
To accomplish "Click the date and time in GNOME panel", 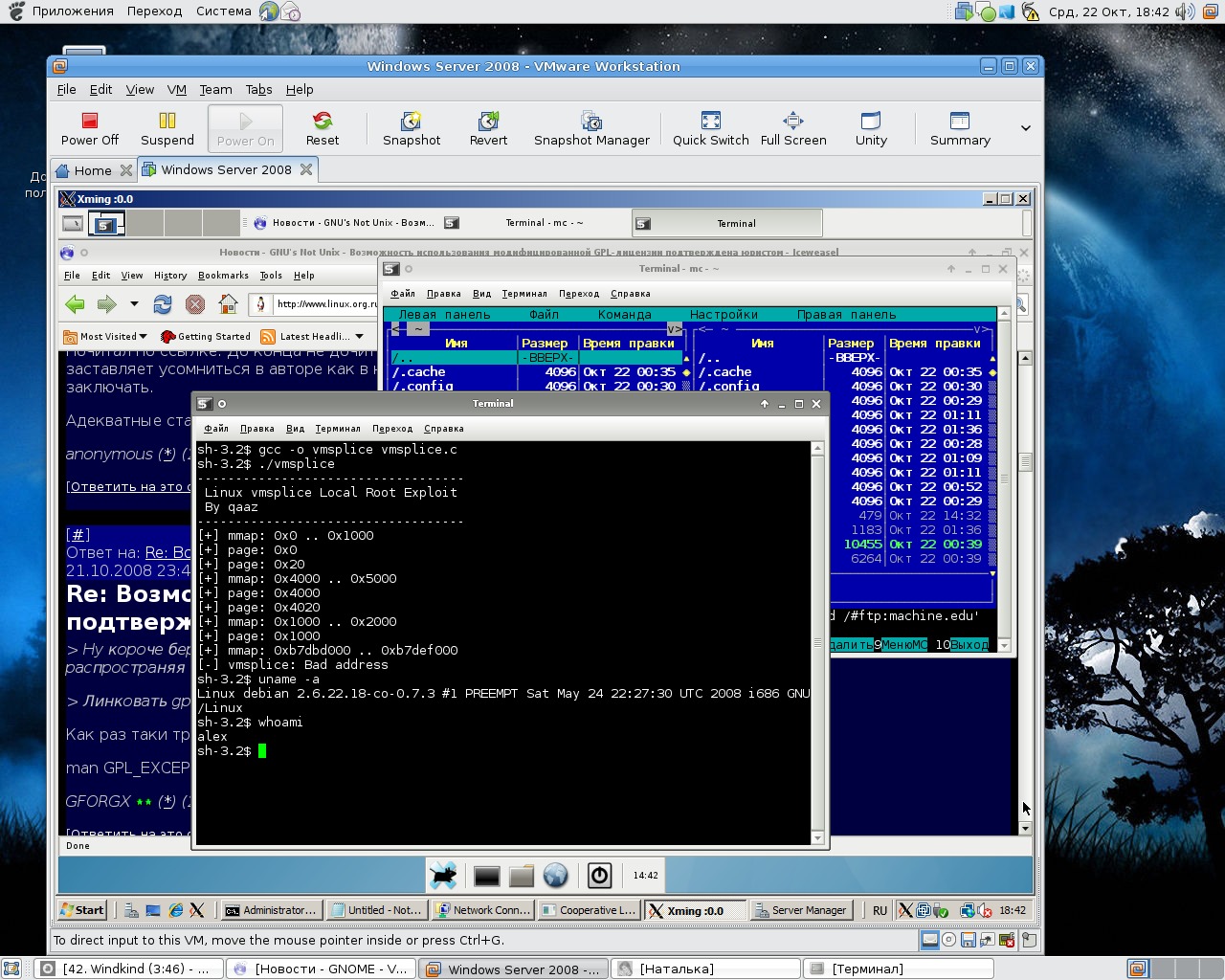I will tap(1108, 11).
